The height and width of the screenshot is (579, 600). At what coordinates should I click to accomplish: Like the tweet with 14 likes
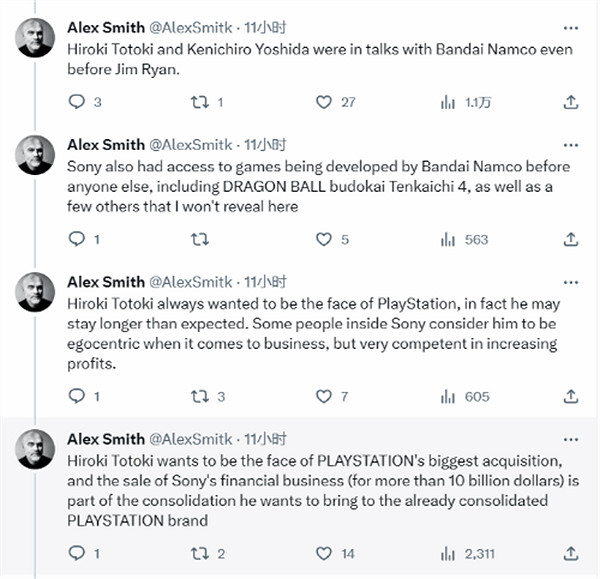(x=323, y=553)
